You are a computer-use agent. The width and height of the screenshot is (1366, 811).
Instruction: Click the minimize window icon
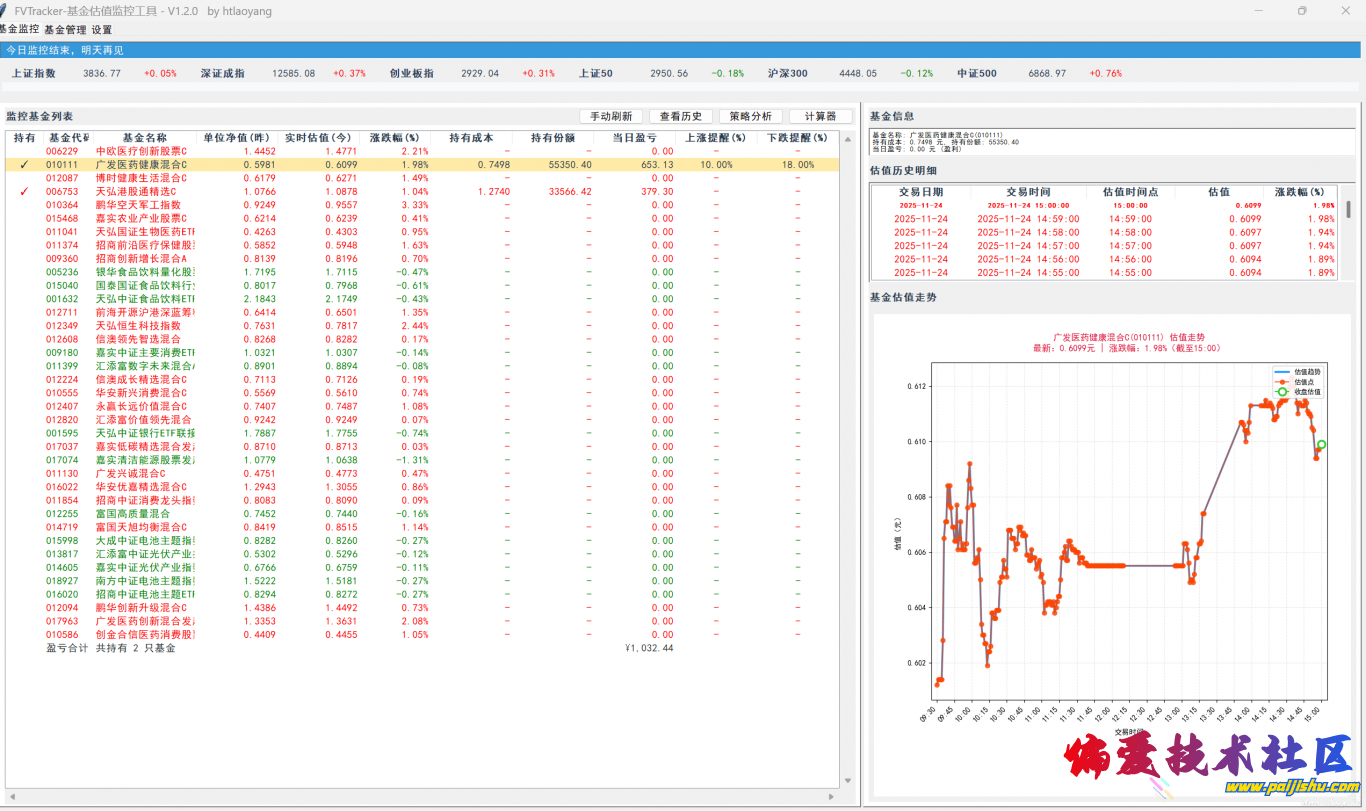(1256, 11)
